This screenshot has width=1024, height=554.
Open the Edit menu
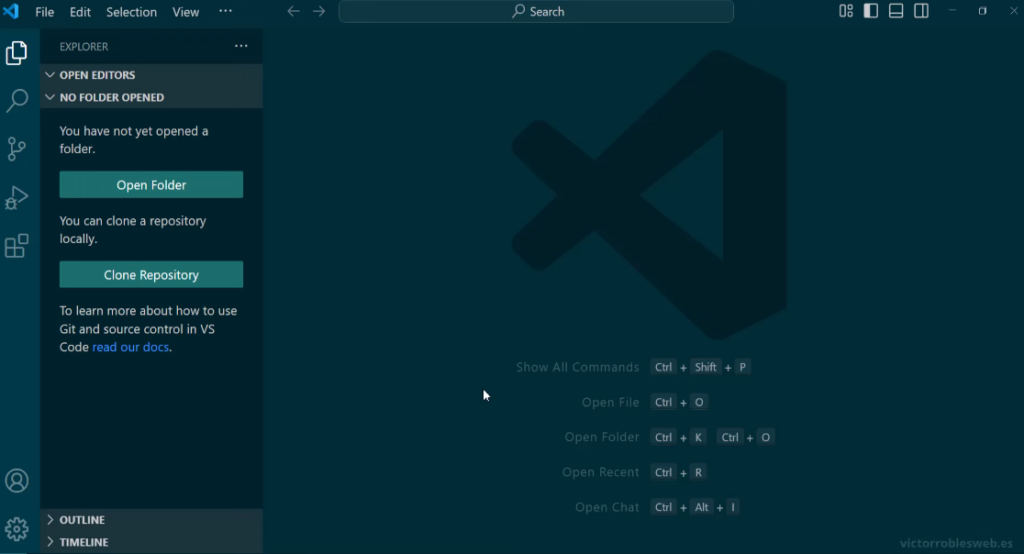(x=80, y=12)
